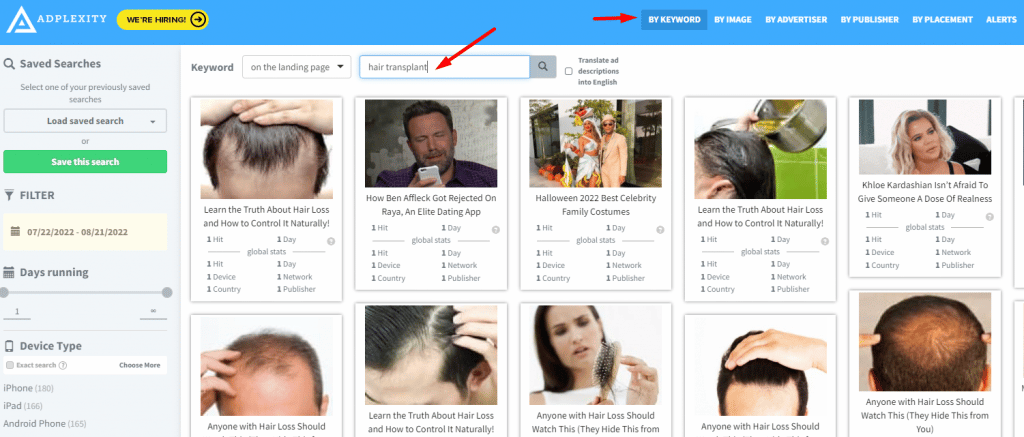Click 'How Ben Affleck Got Rejected' ad title
The image size is (1024, 437).
pos(431,205)
